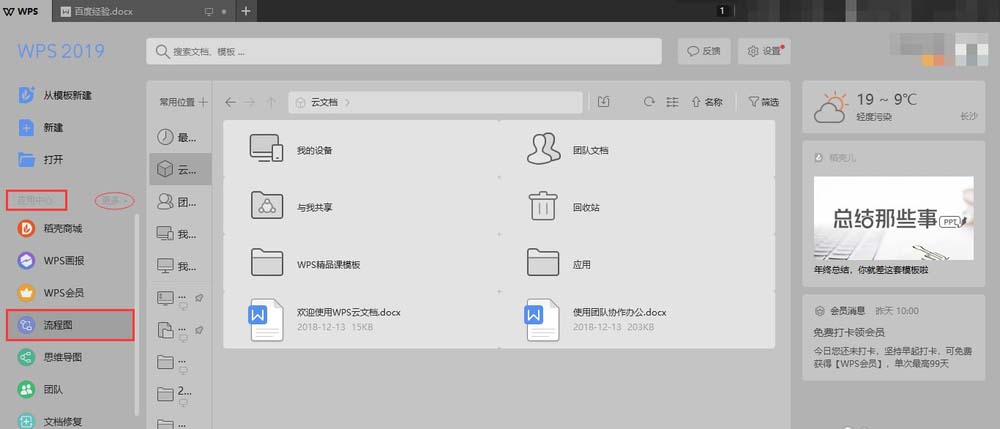Open WPS会员 membership
Screen dimensions: 1000x429
click(52, 293)
